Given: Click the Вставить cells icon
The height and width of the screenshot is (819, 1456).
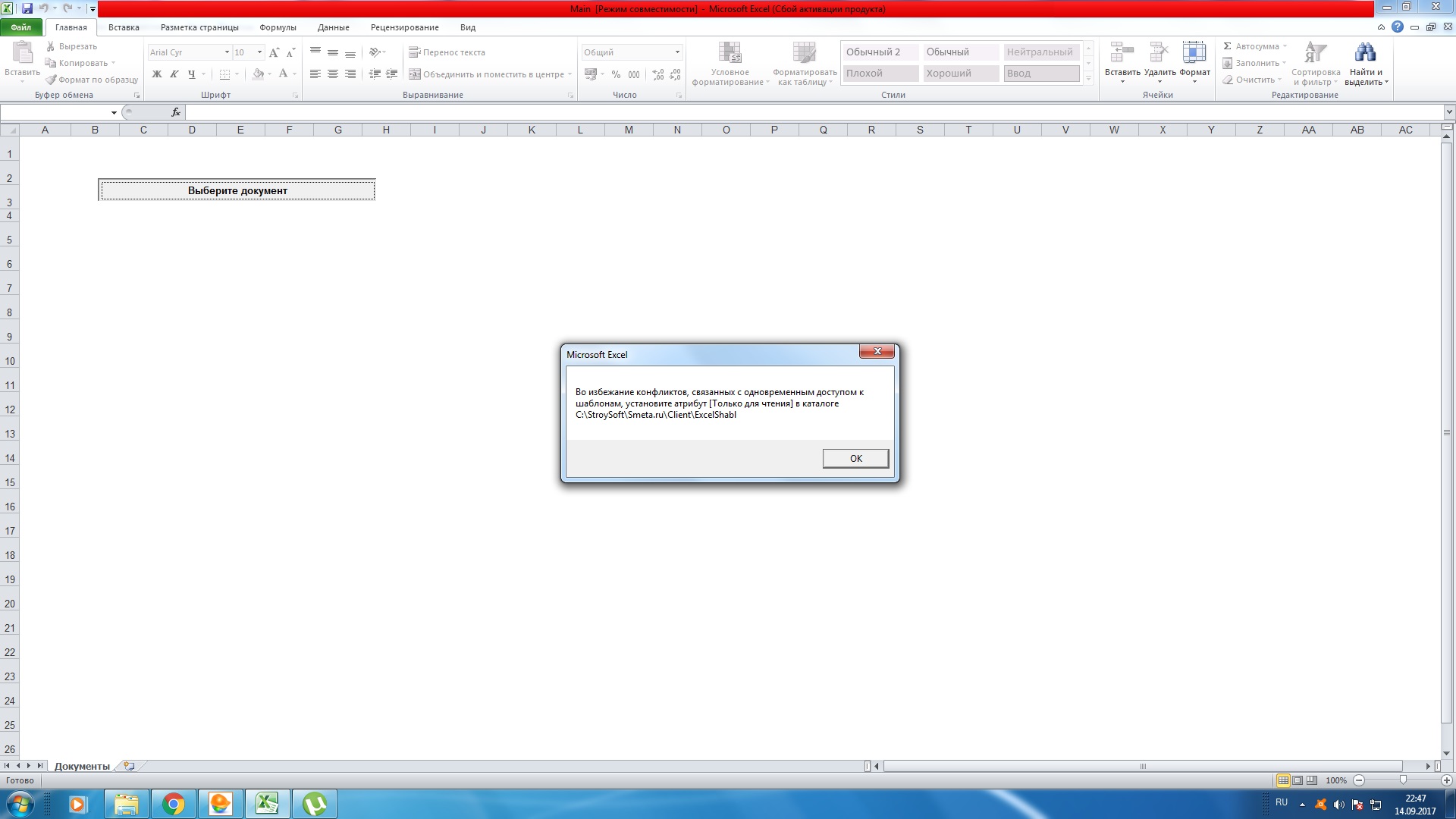Looking at the screenshot, I should coord(1122,52).
